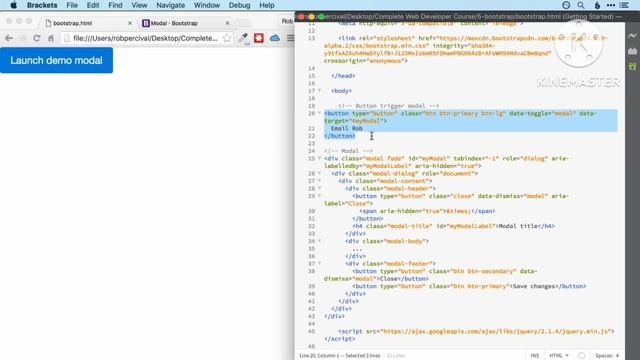Open the Window menu
Screen dimensions: 640x360
(x=207, y=5)
